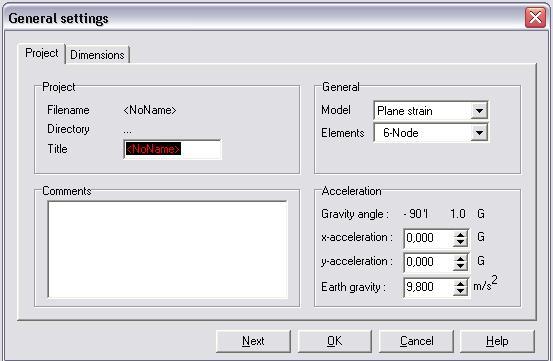Increase Earth gravity with up arrow
This screenshot has height=361, width=553.
(x=460, y=283)
